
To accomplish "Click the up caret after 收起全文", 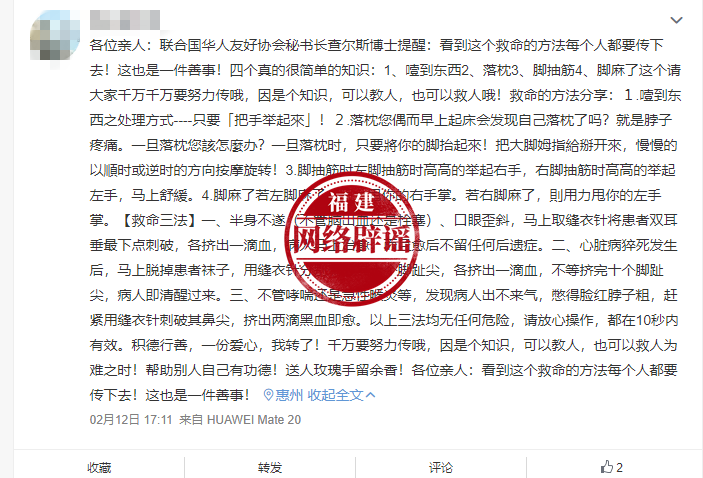I will (370, 395).
